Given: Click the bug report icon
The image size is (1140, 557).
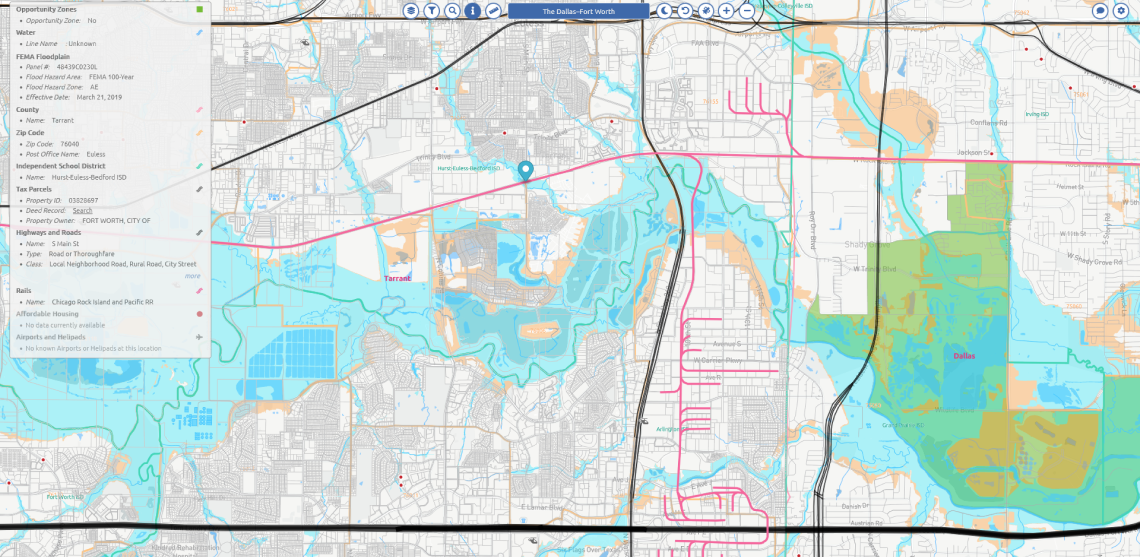Looking at the screenshot, I should pos(706,11).
